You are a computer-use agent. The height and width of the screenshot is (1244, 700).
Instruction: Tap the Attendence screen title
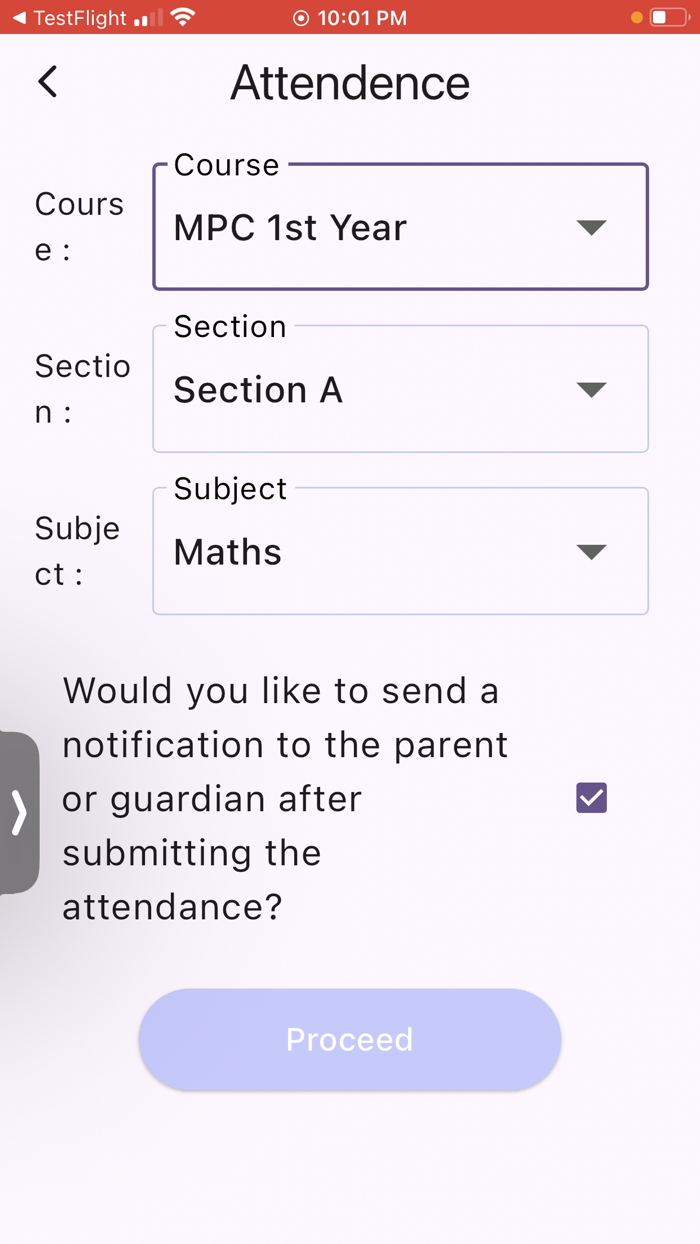click(350, 82)
